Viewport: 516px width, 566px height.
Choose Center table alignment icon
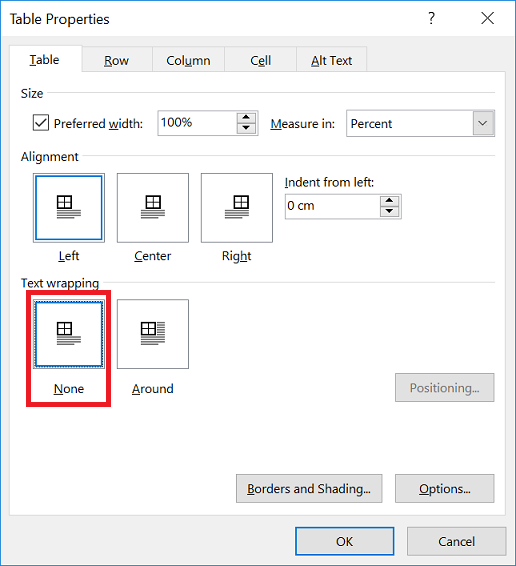coord(153,208)
